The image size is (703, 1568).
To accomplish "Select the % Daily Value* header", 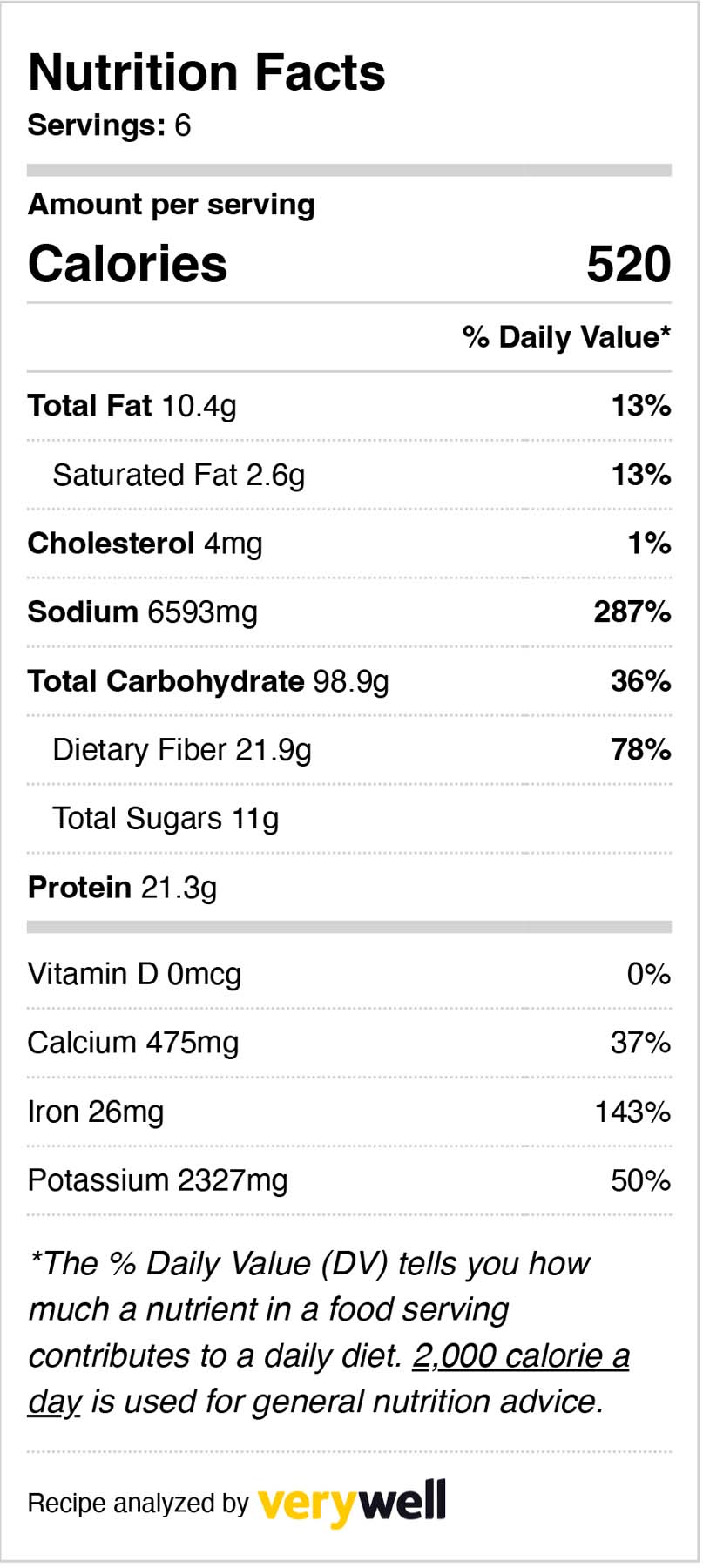I will pos(566,337).
